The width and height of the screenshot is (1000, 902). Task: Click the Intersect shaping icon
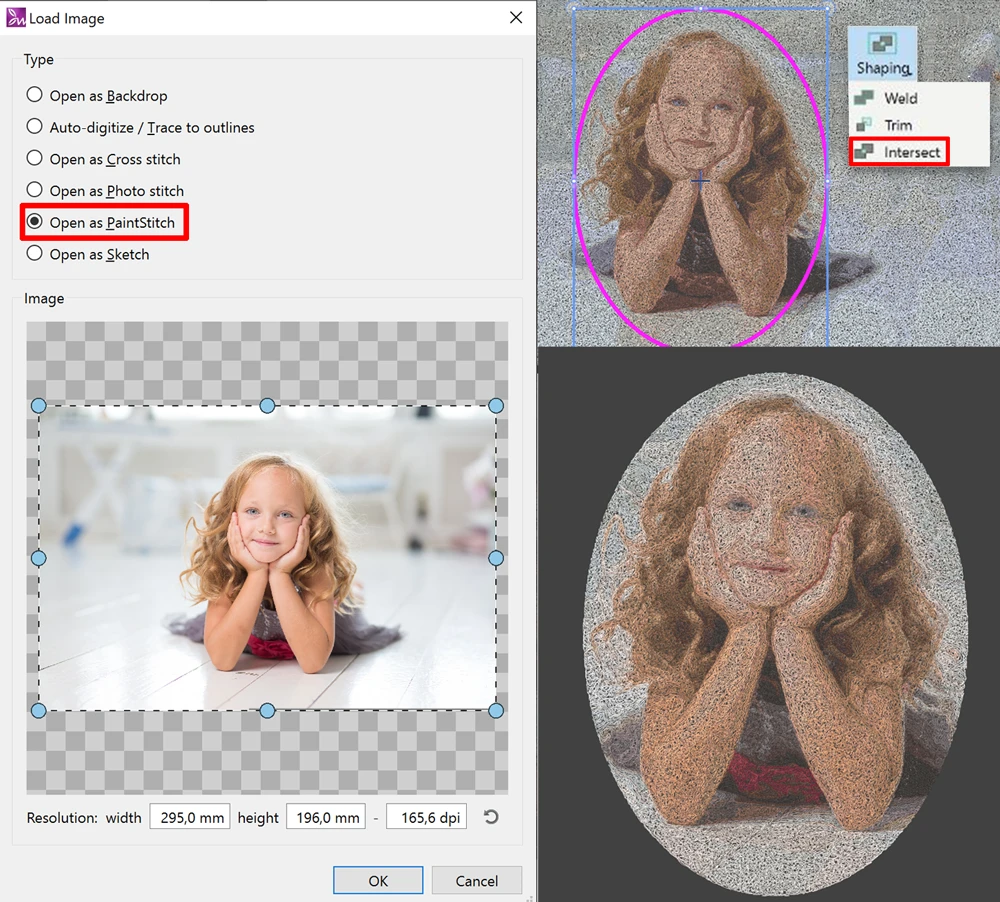pos(863,152)
